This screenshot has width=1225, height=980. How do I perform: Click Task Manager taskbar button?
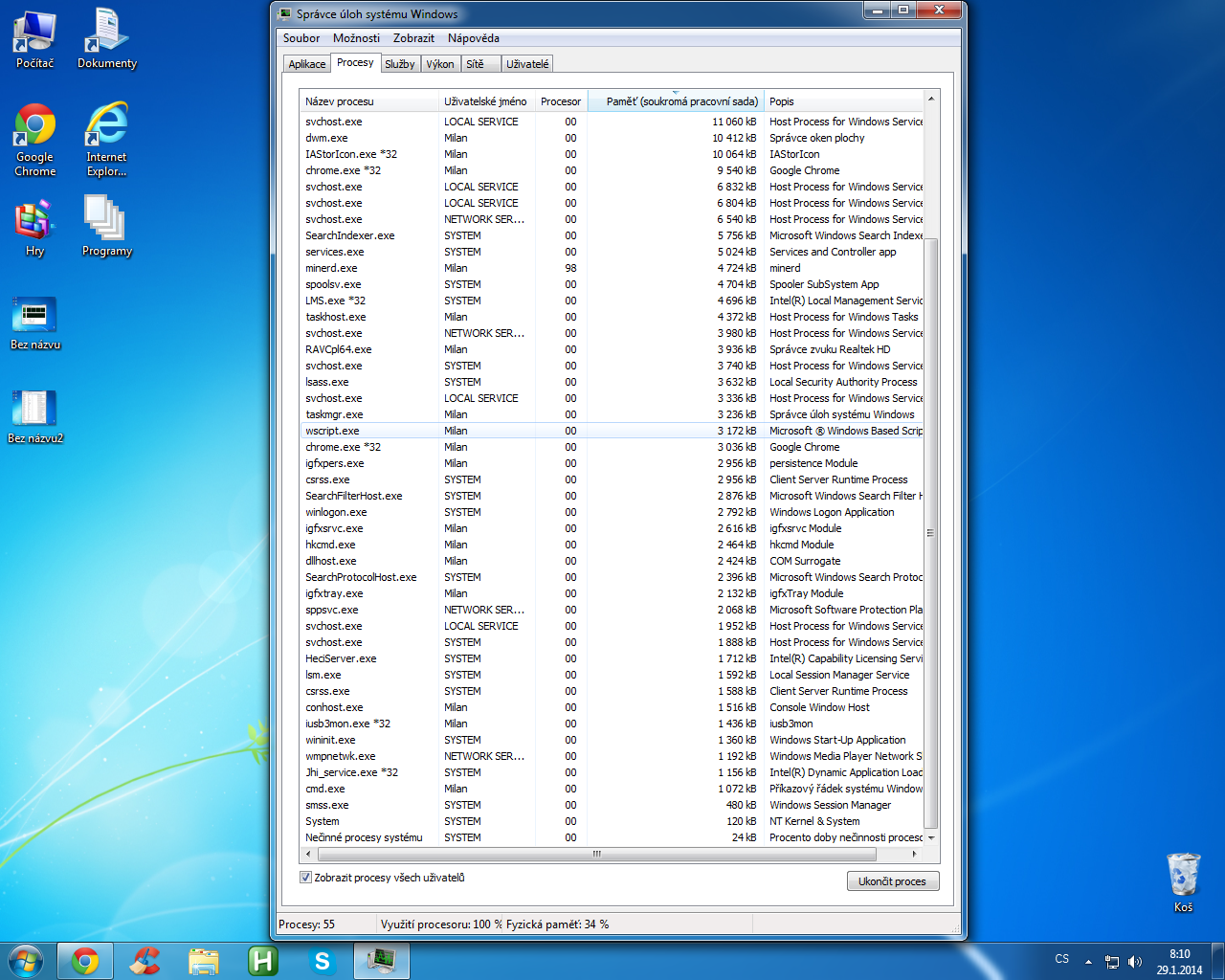382,961
